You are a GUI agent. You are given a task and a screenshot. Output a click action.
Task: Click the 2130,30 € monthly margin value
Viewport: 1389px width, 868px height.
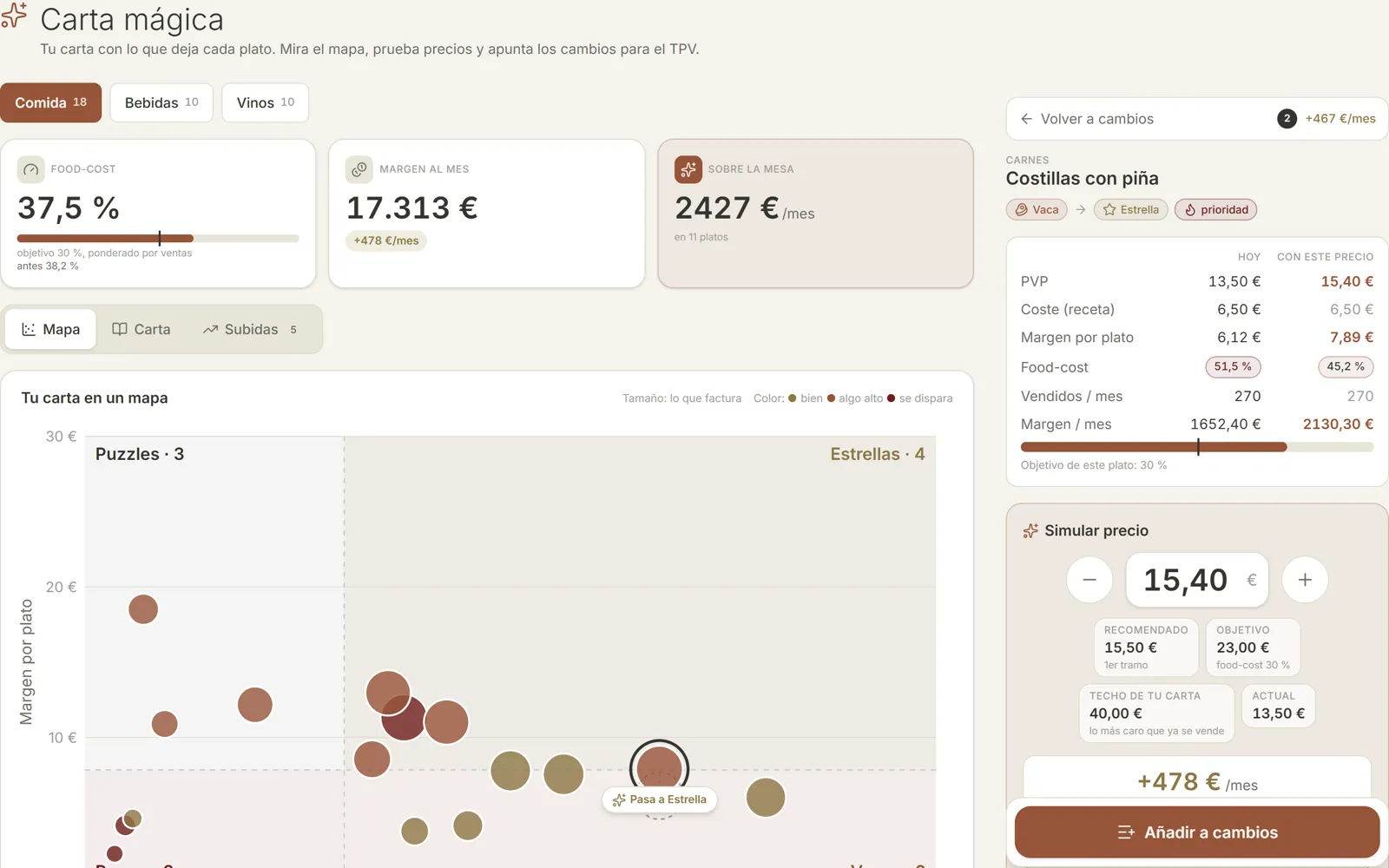point(1338,424)
